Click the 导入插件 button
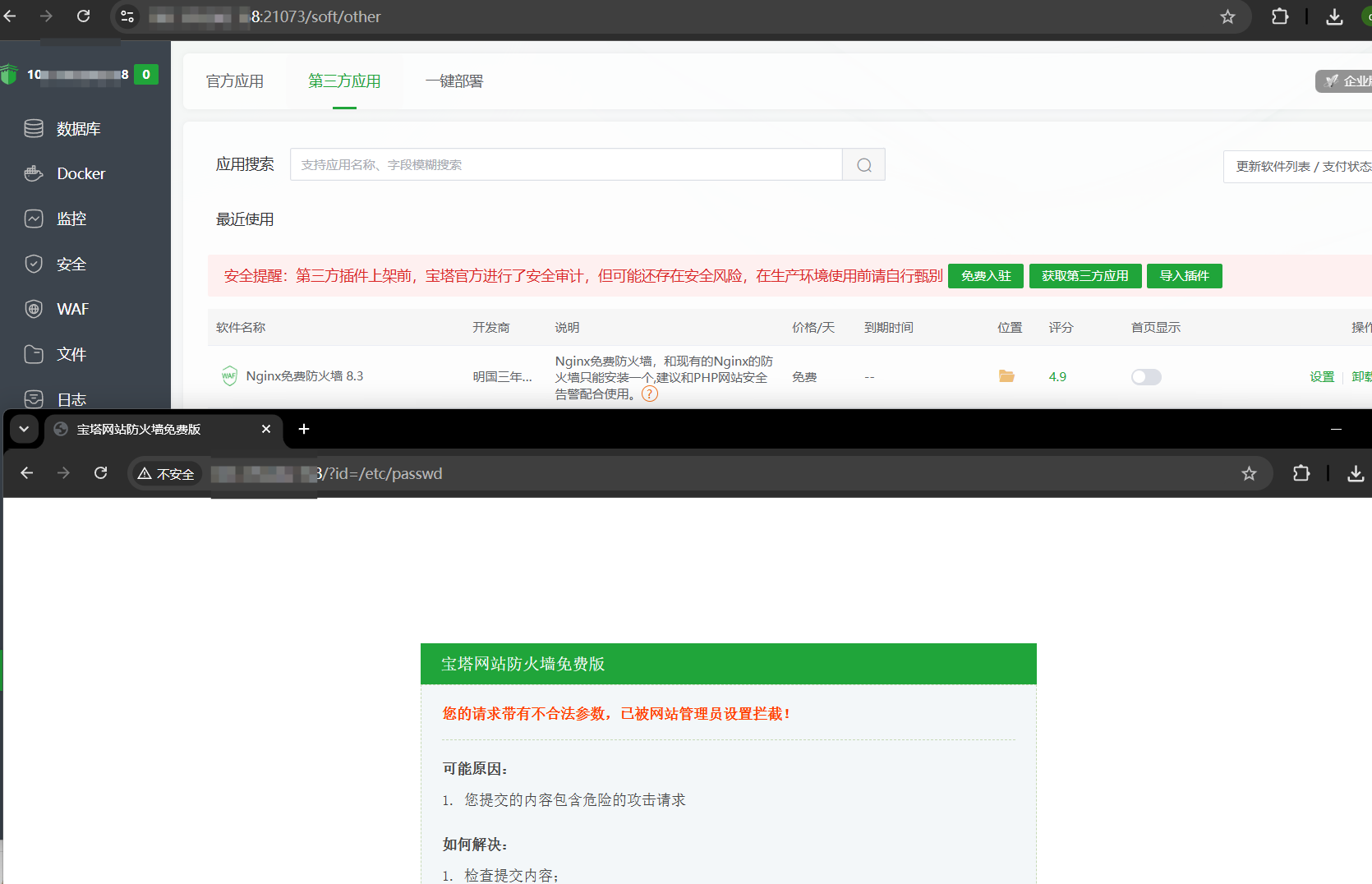The height and width of the screenshot is (884, 1372). (x=1185, y=276)
